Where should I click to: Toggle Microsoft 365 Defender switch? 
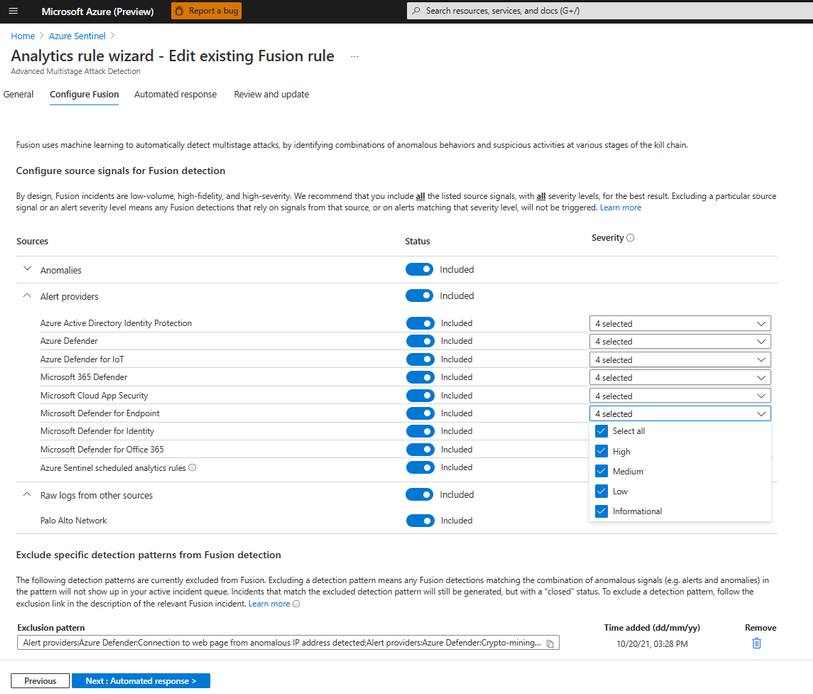(x=420, y=377)
